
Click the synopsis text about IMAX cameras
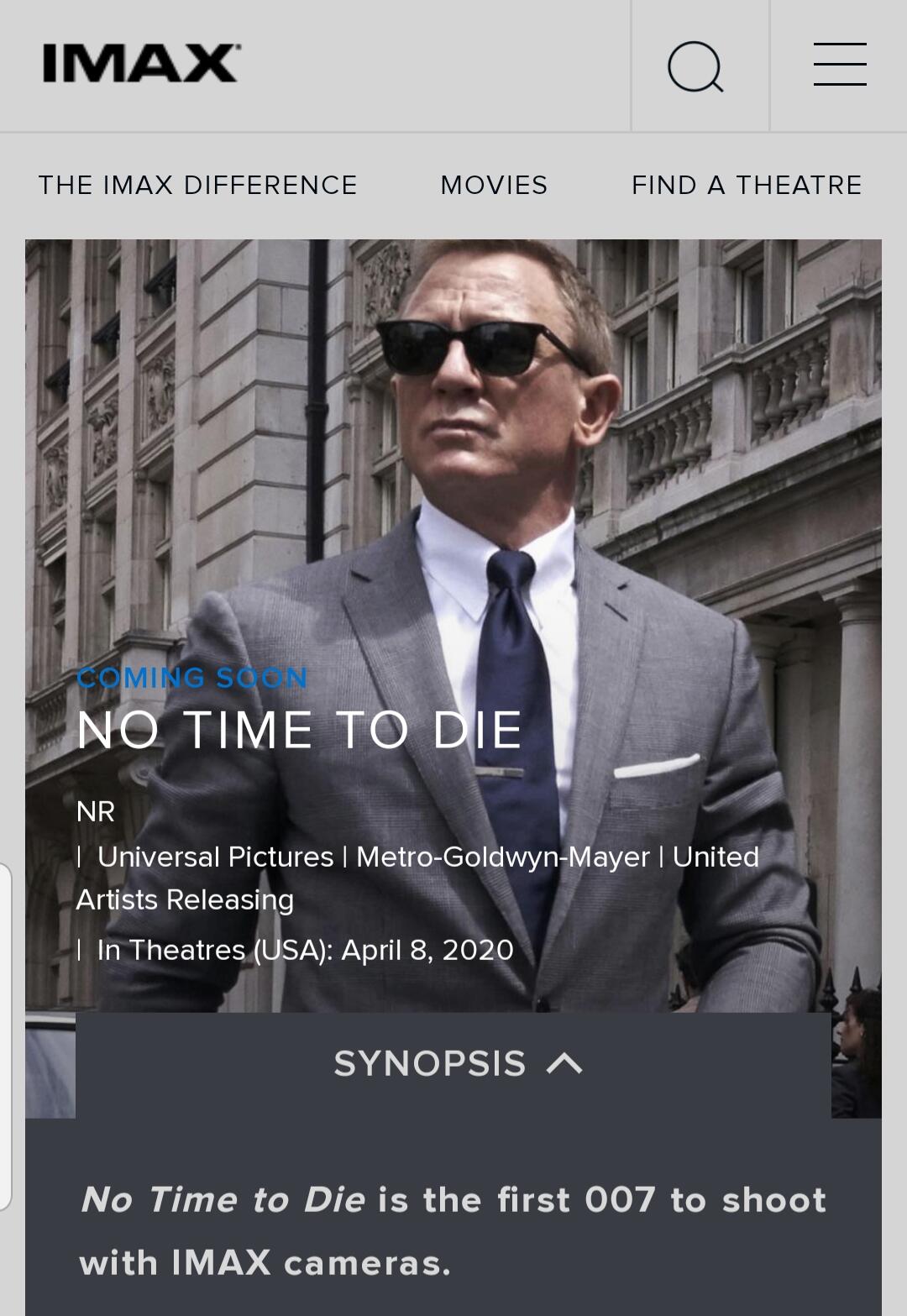(x=453, y=1231)
